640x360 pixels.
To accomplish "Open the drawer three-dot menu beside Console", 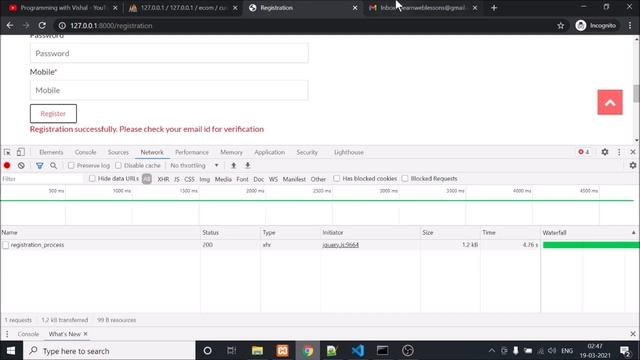I will (x=7, y=334).
